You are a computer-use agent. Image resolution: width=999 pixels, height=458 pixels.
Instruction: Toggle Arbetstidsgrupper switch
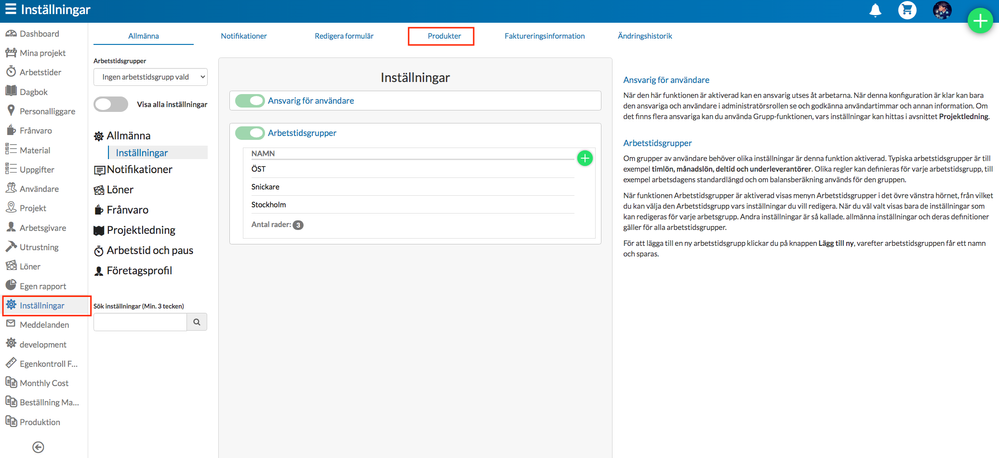tap(250, 133)
